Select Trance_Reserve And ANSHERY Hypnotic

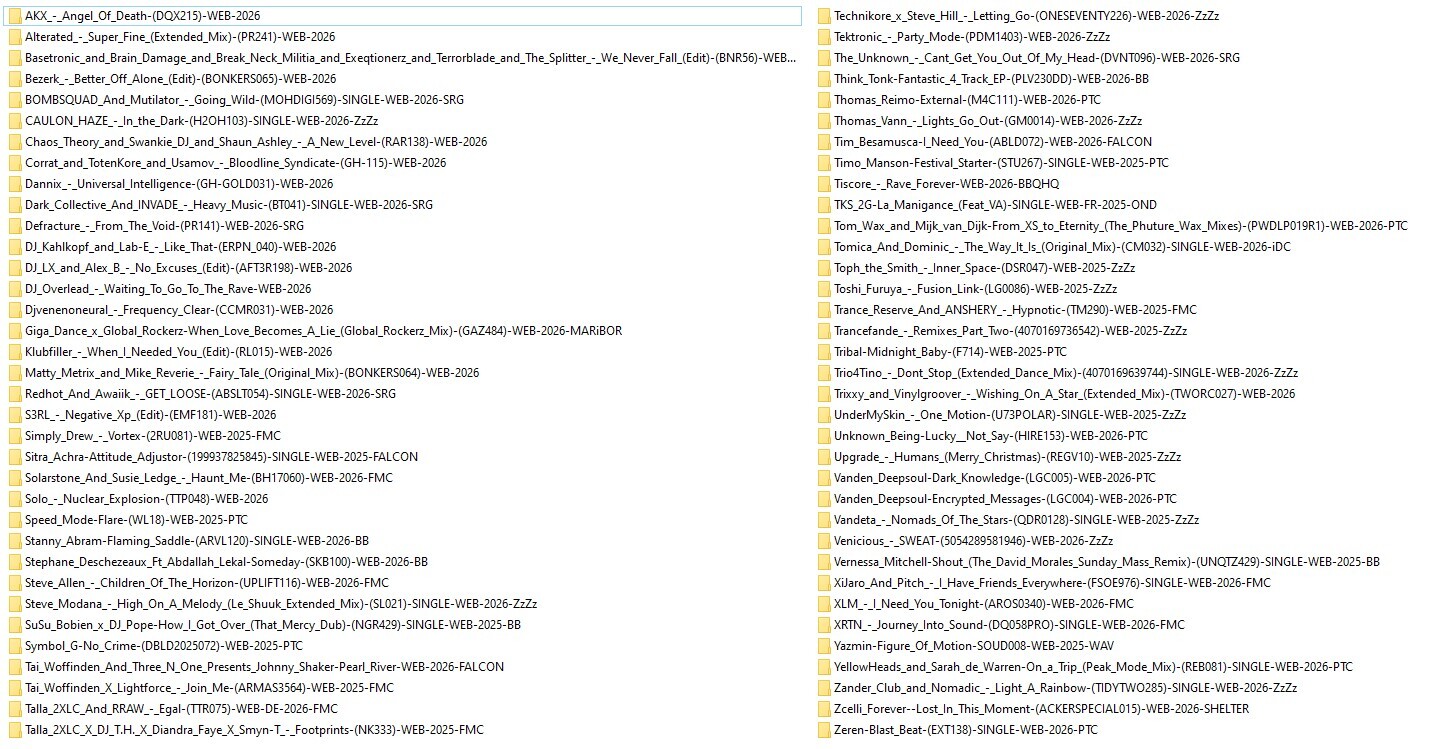1016,310
